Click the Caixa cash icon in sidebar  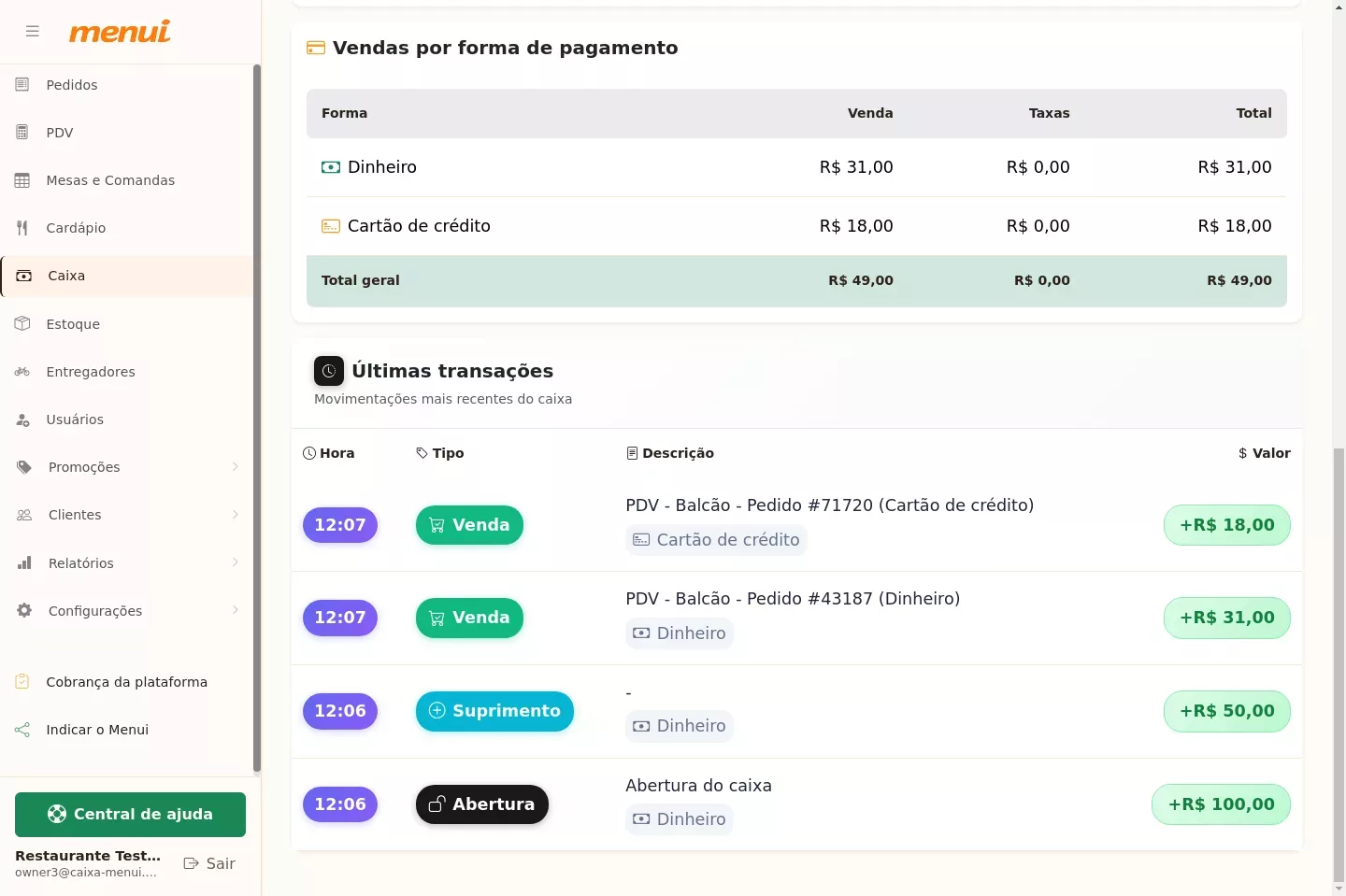coord(24,276)
